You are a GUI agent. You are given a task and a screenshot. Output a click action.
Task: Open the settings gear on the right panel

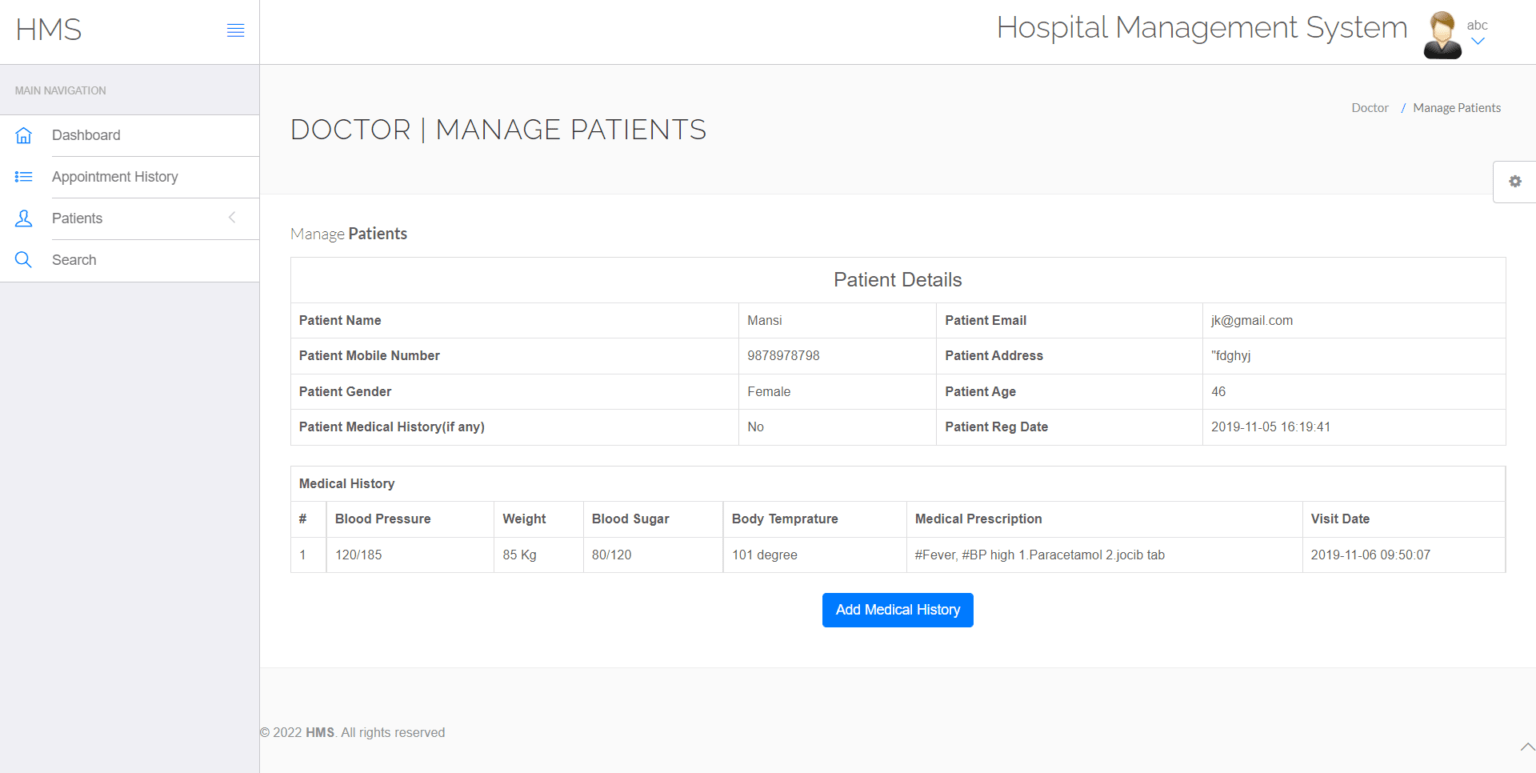pos(1515,181)
